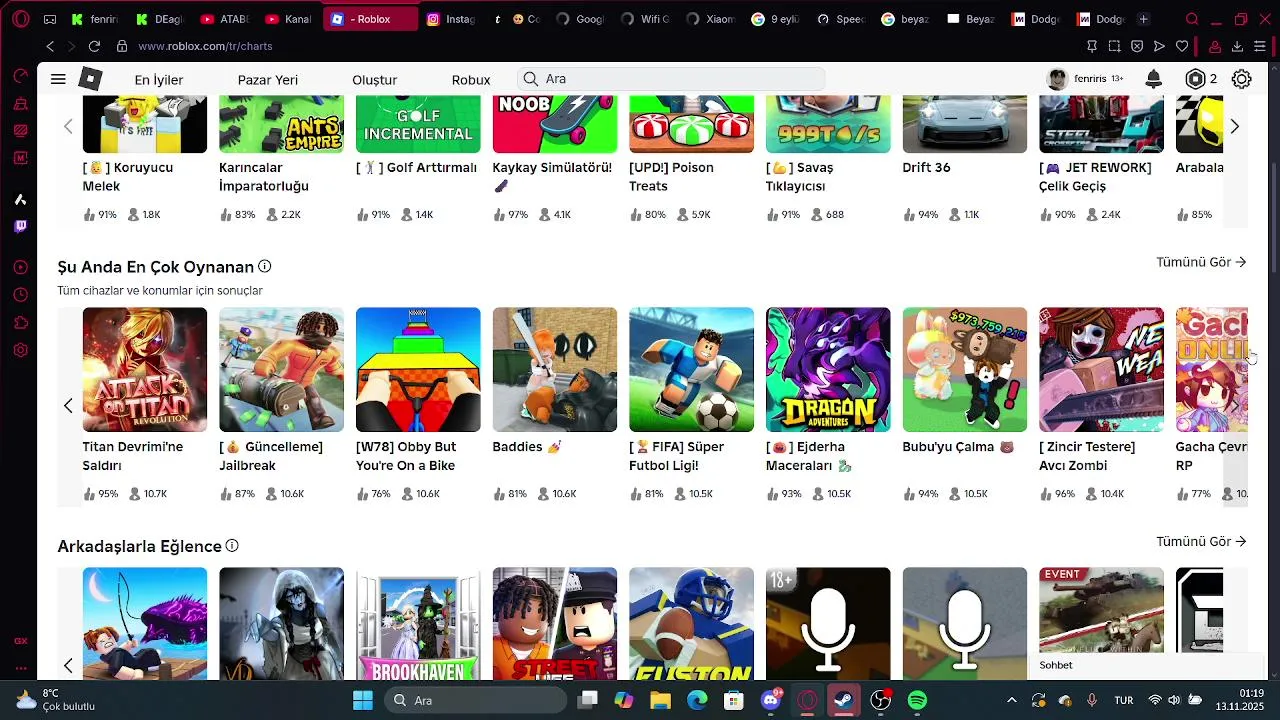1280x720 pixels.
Task: Click the fenriris profile avatar
Action: 1057,79
